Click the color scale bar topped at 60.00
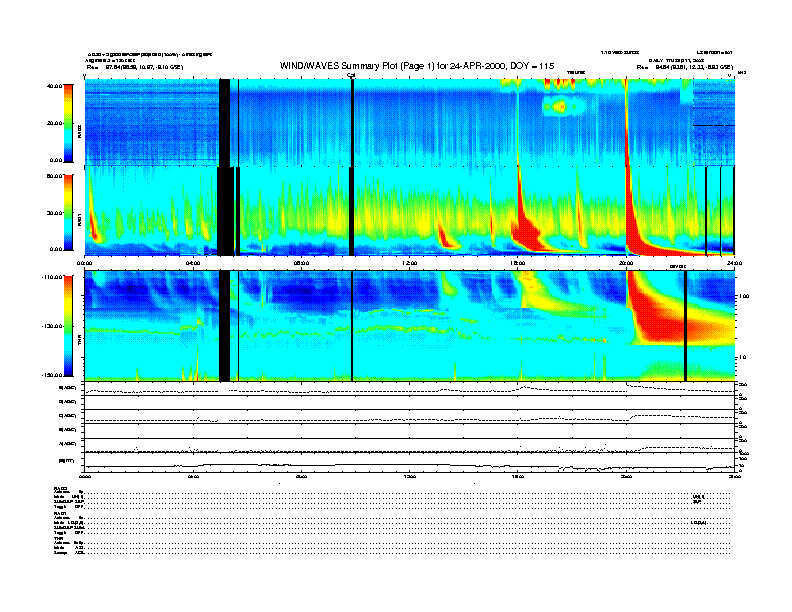Screen dimensions: 792x612 [68, 213]
